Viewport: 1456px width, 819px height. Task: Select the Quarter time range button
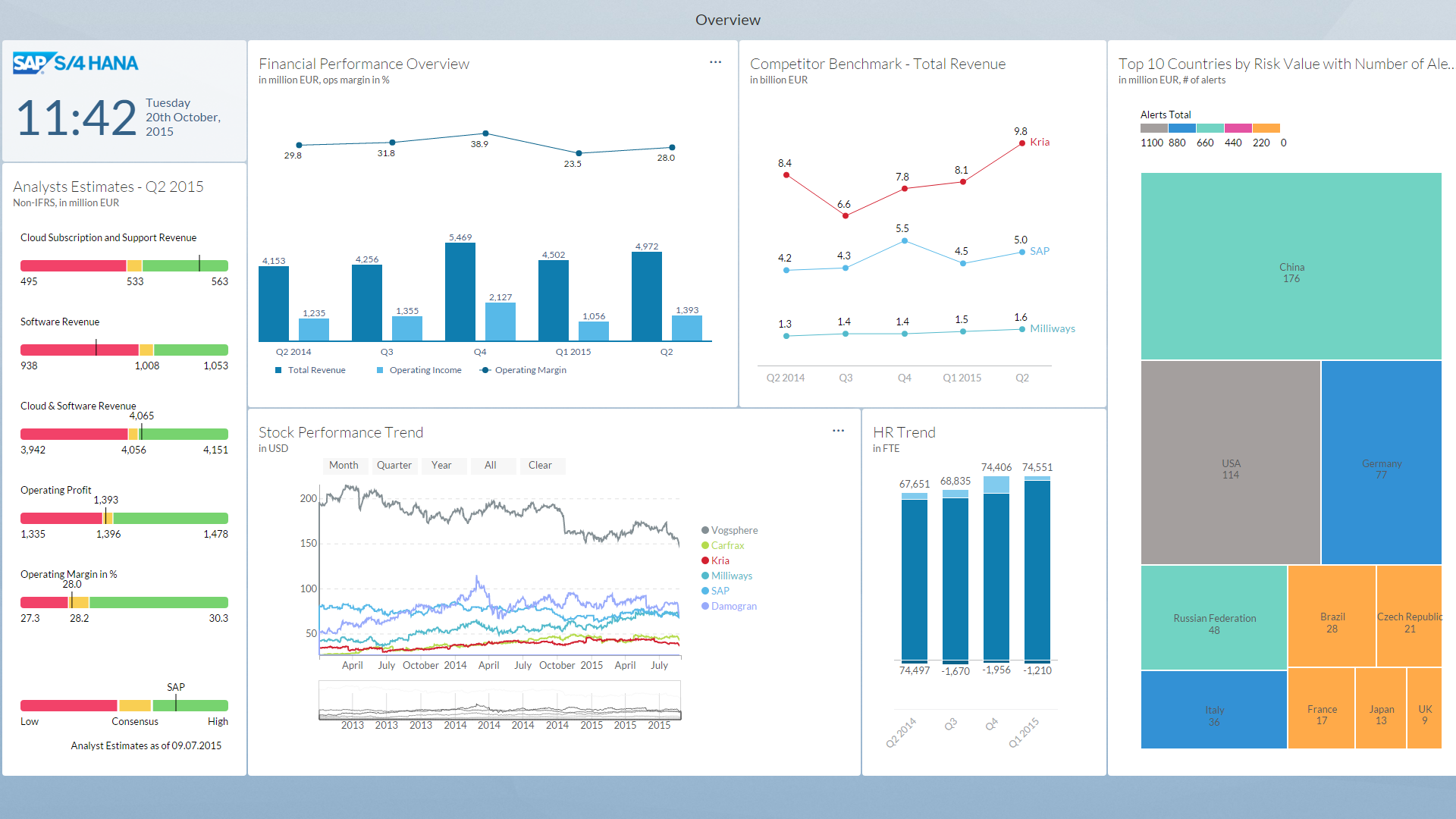(394, 465)
